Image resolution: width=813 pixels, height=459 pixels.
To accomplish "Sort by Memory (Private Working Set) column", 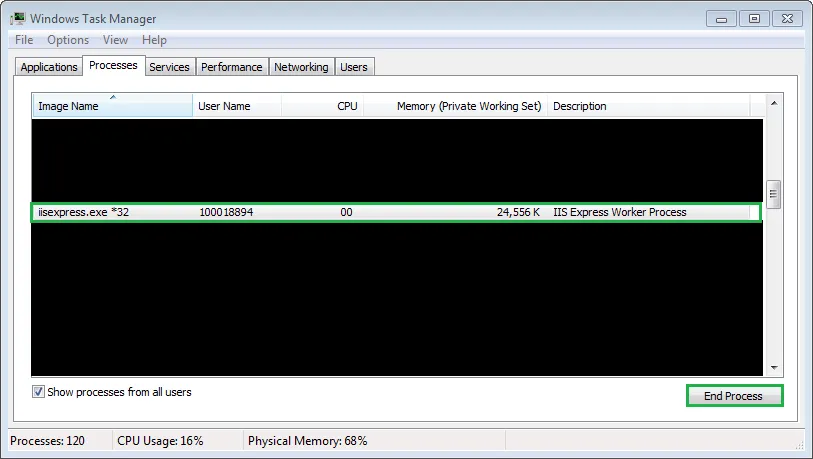I will tap(455, 106).
